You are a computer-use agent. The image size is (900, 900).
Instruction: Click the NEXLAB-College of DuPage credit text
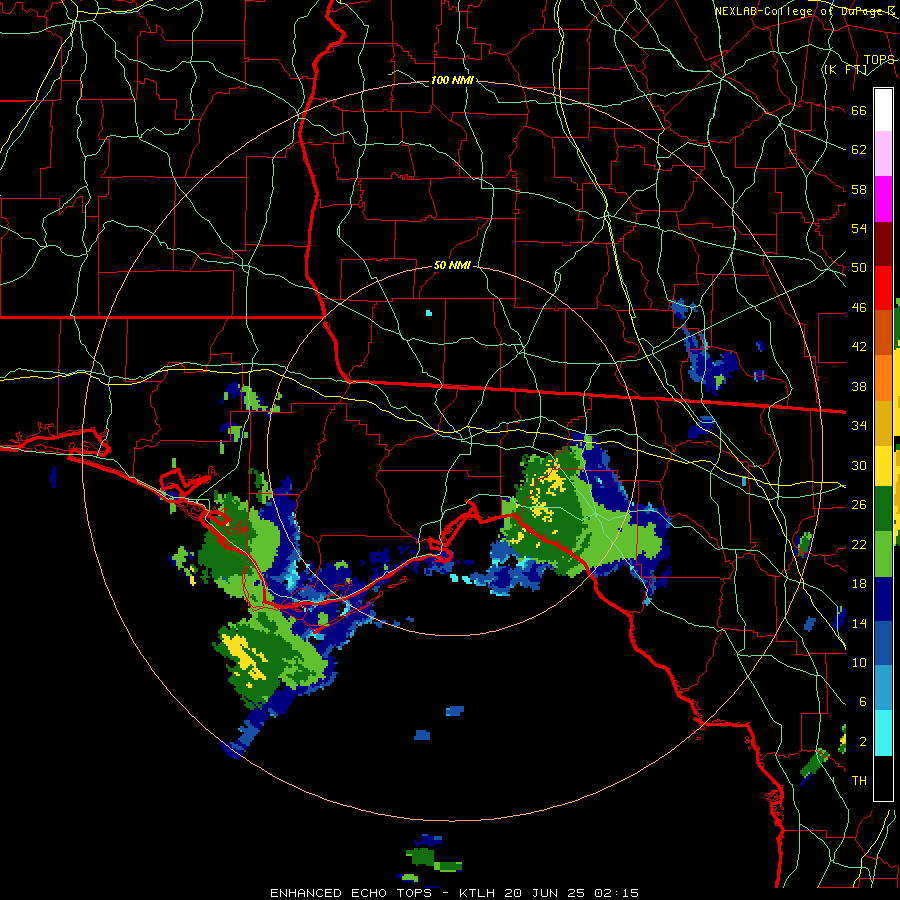804,11
